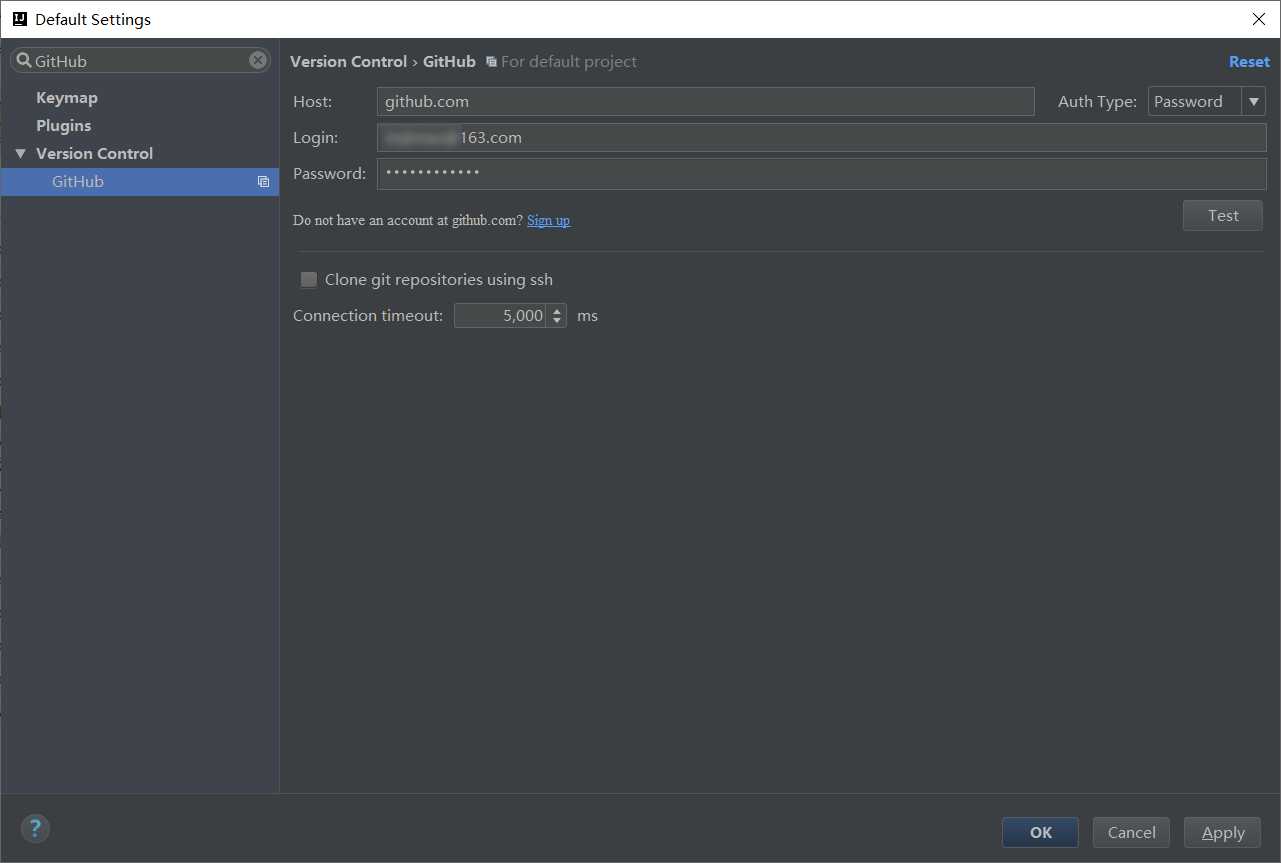Open the Sign up link
The image size is (1281, 863).
click(548, 220)
